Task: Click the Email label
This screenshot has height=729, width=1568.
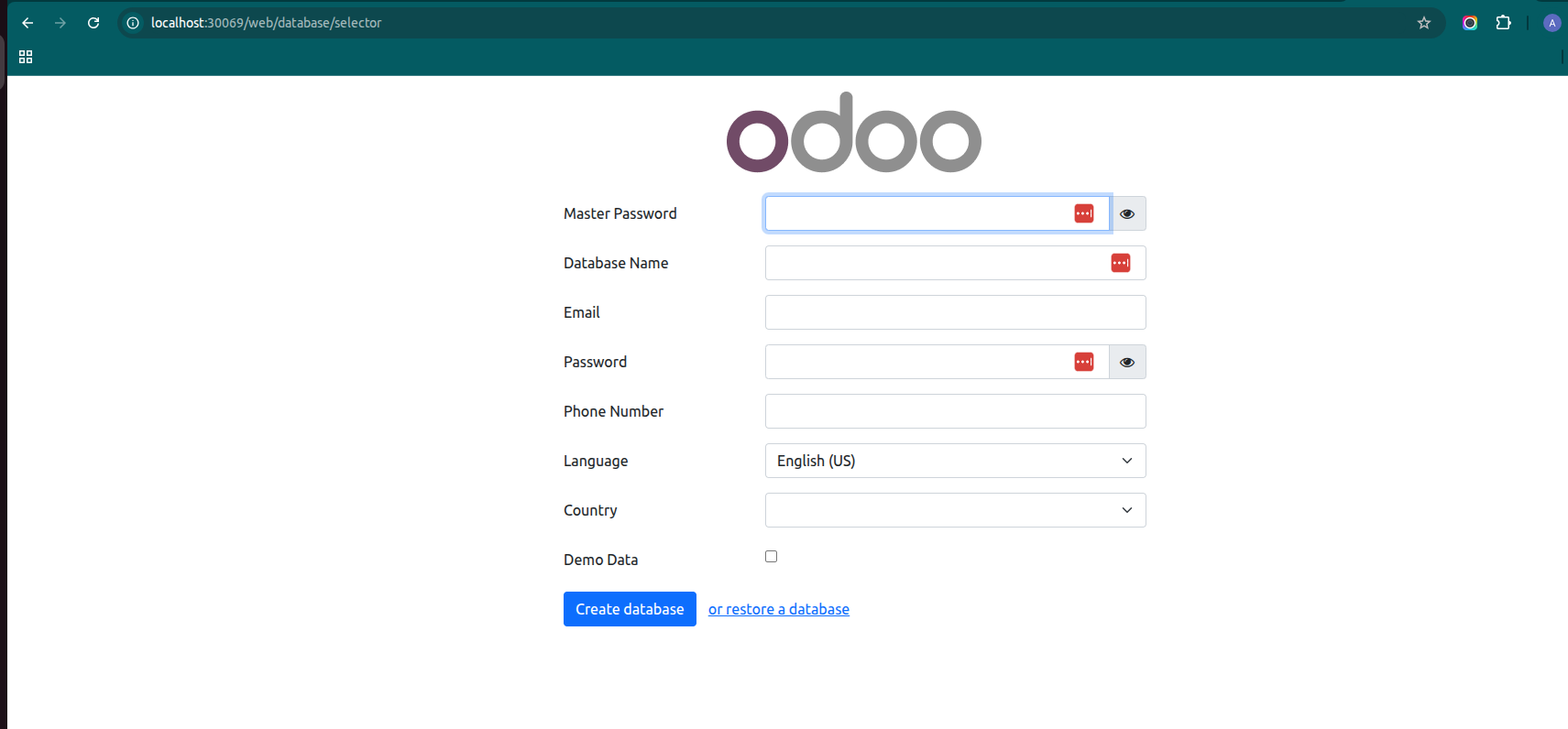Action: coord(582,312)
